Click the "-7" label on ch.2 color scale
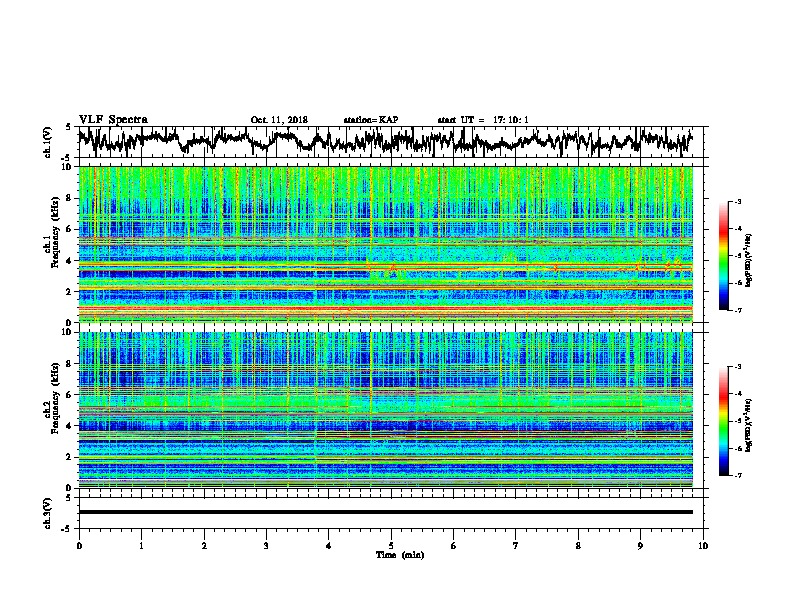Image resolution: width=792 pixels, height=612 pixels. point(738,475)
